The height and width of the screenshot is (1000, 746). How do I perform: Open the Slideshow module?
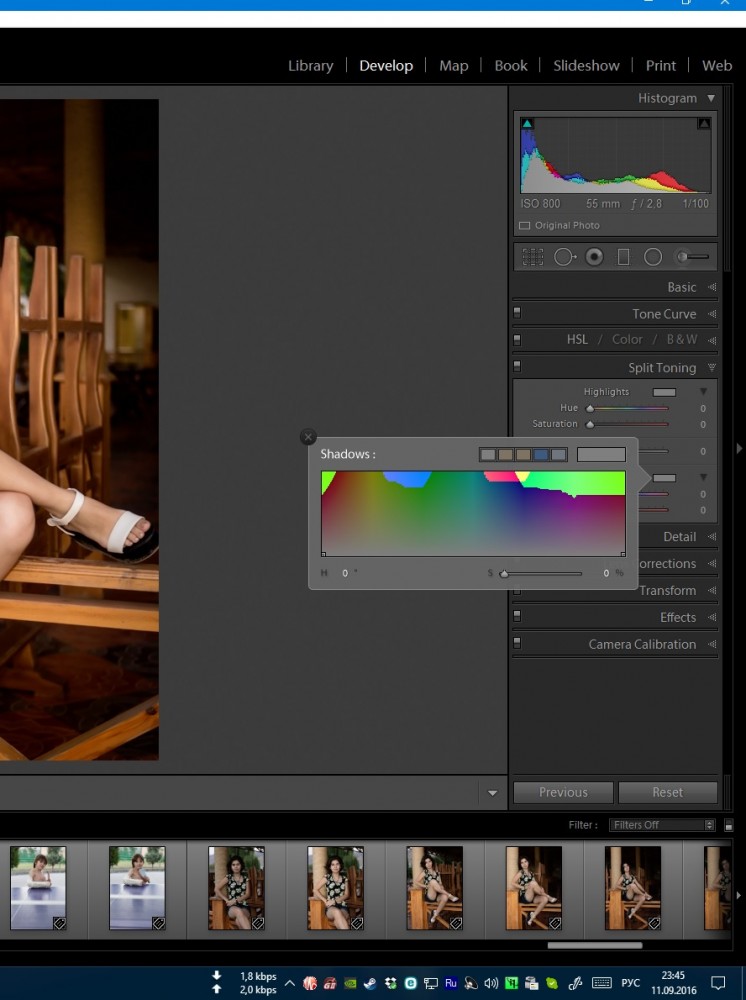point(586,65)
